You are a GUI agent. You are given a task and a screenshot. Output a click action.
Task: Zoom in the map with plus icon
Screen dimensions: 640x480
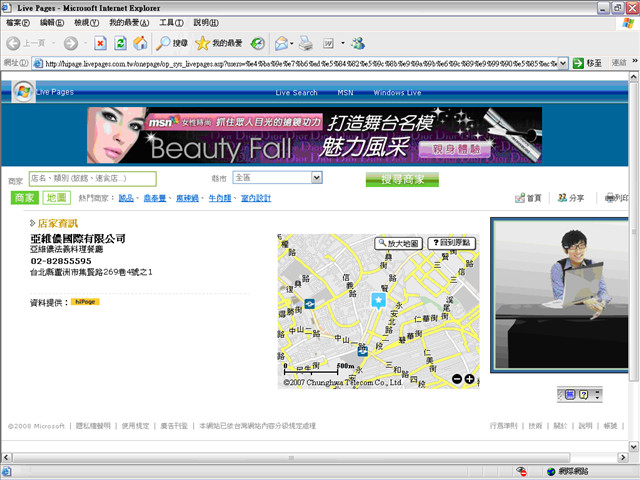[x=470, y=379]
